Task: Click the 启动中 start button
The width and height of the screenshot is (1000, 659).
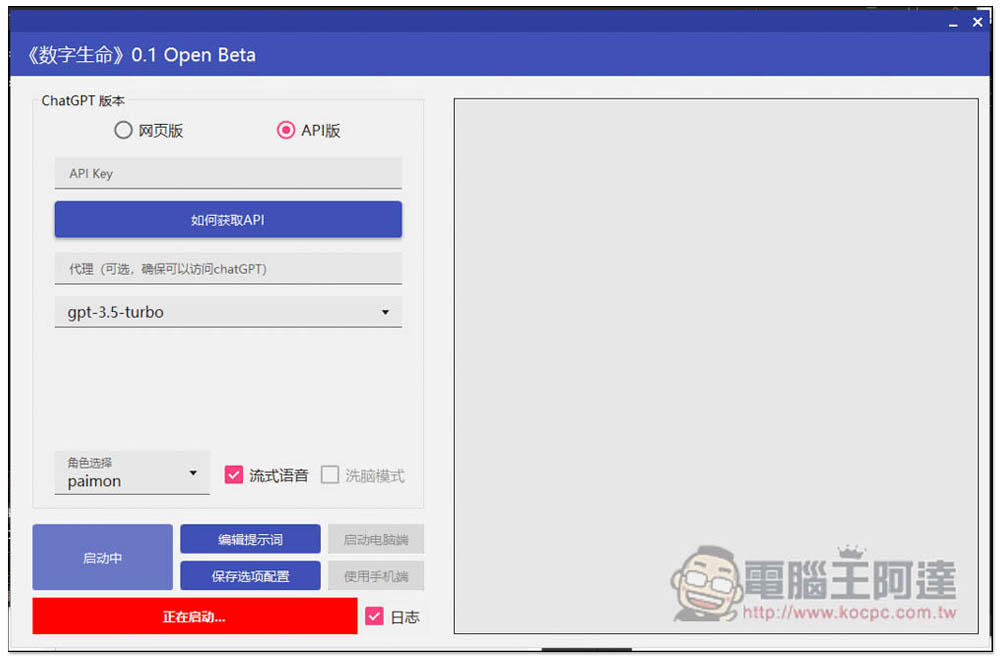Action: 102,557
